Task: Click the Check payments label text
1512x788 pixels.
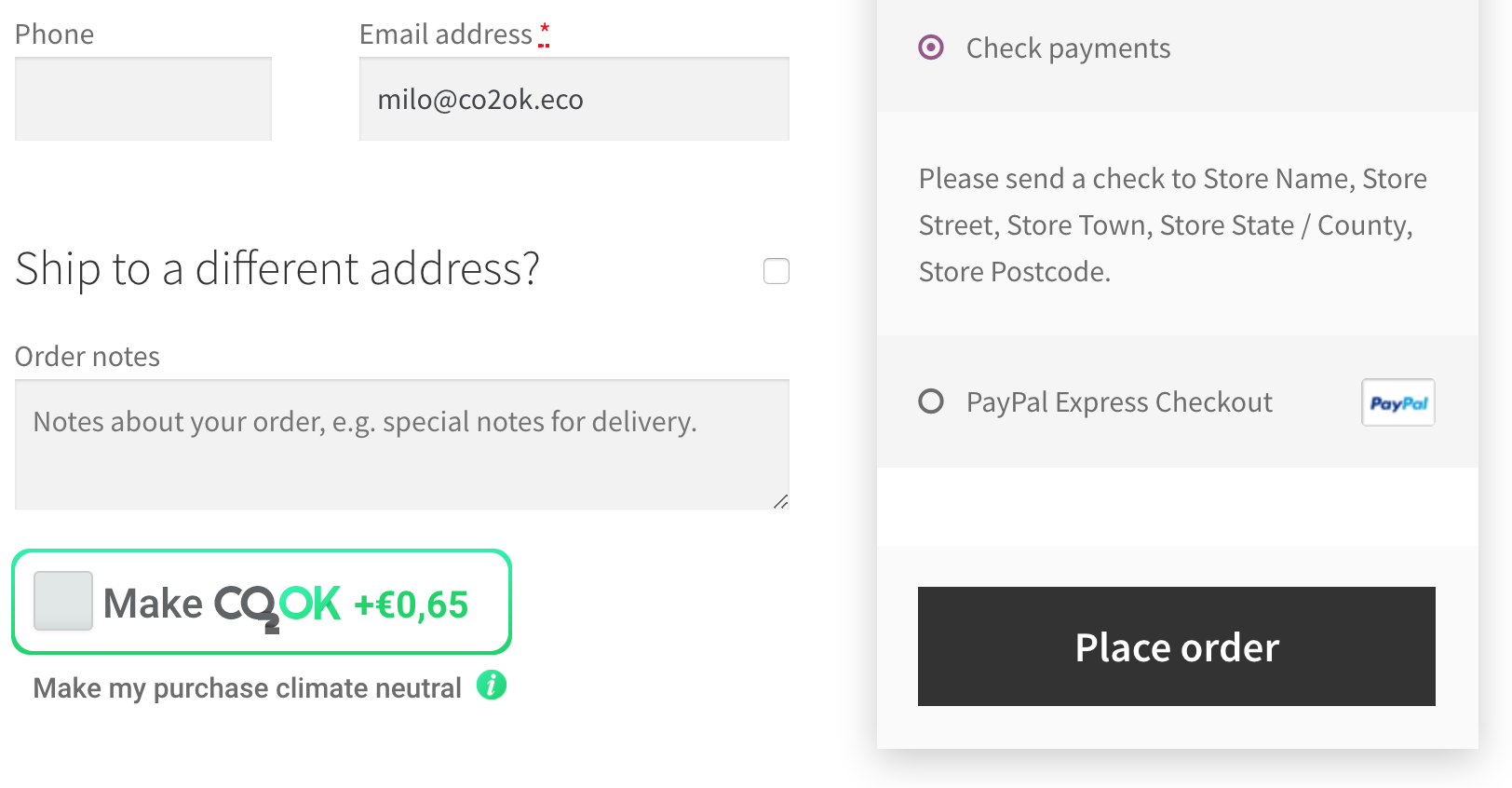Action: pos(1067,48)
